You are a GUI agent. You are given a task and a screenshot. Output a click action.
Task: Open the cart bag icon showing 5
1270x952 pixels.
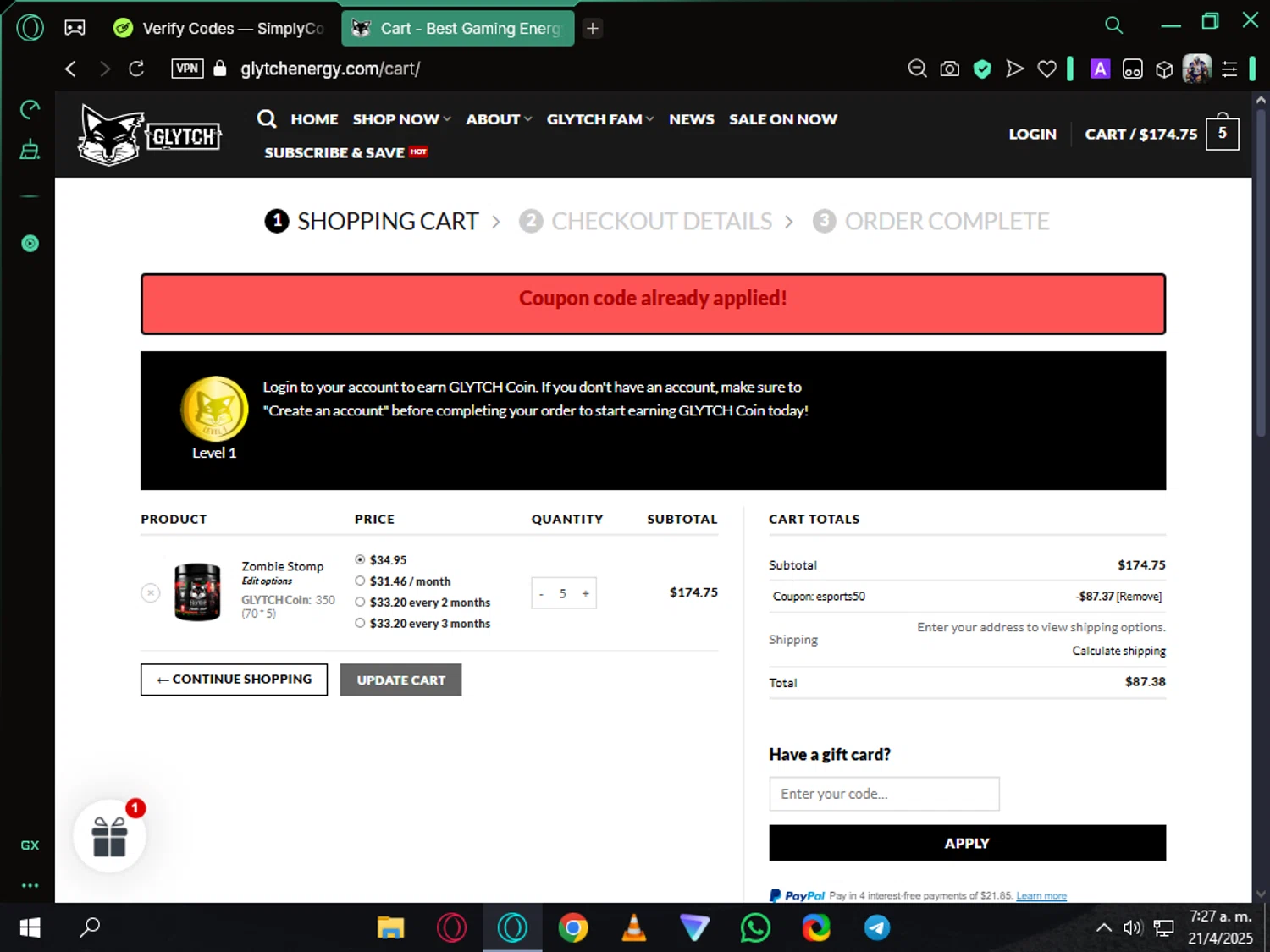coord(1222,131)
